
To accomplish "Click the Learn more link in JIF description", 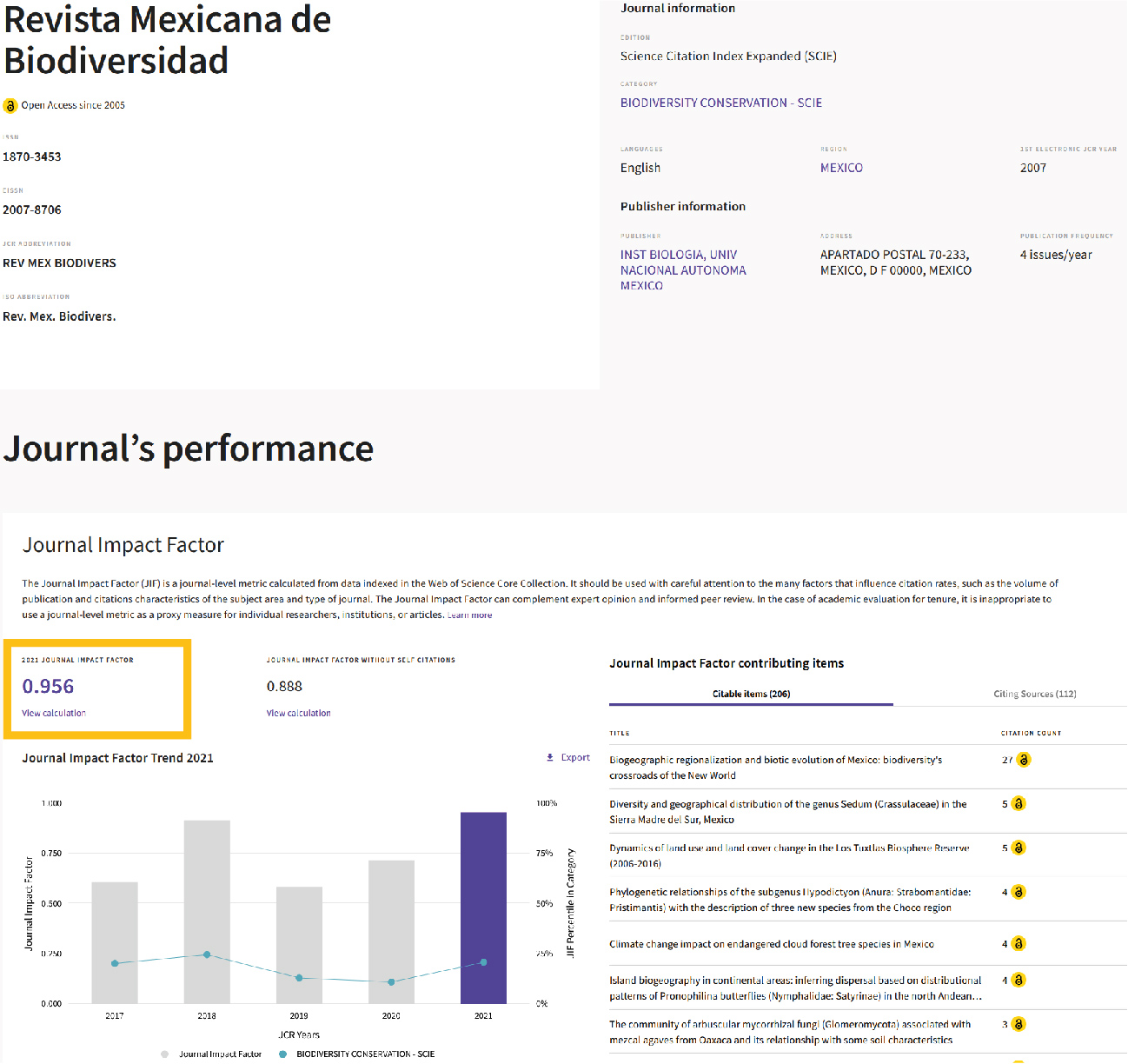I will click(469, 615).
